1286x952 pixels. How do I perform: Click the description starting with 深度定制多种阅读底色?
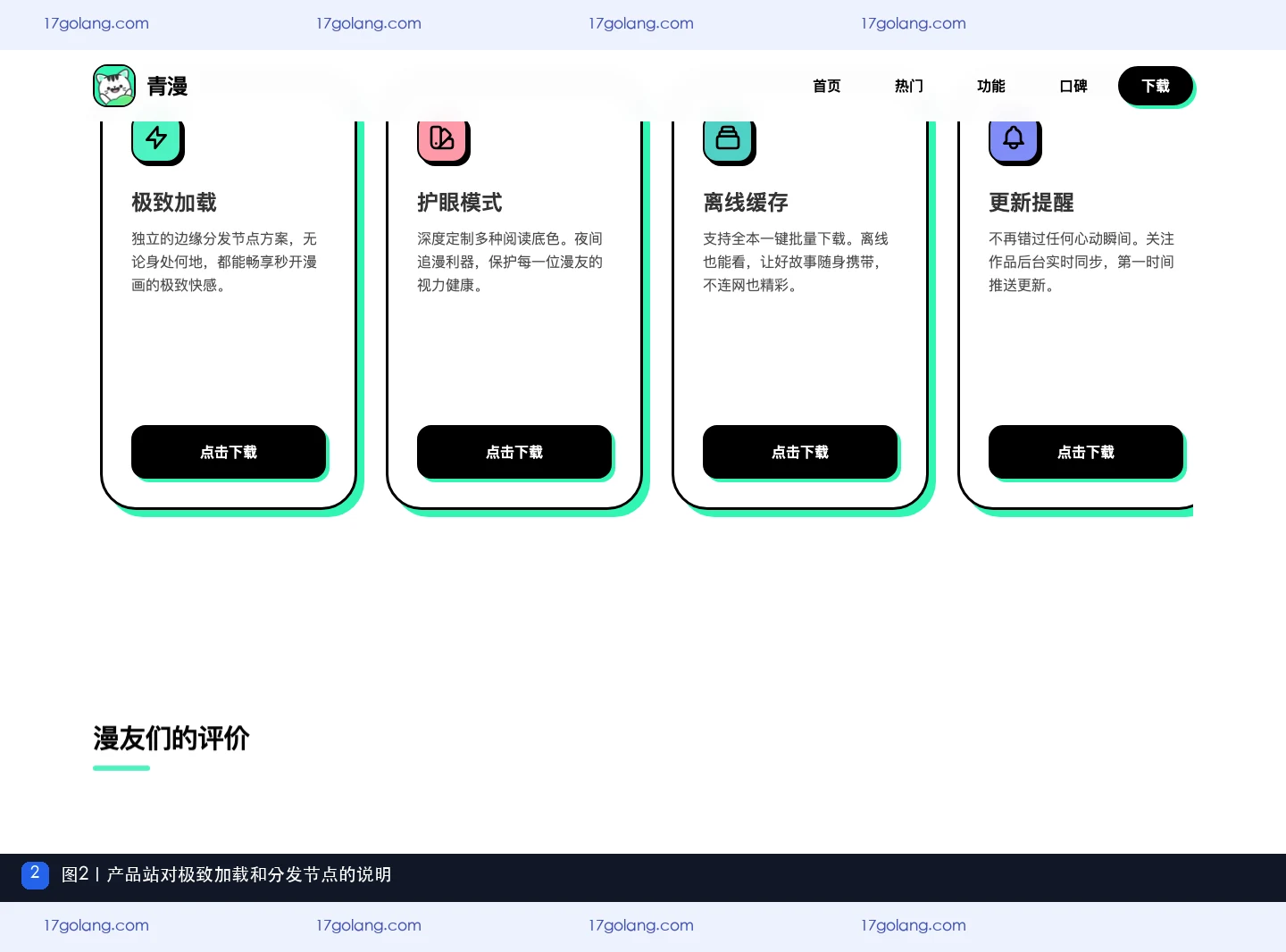point(510,262)
